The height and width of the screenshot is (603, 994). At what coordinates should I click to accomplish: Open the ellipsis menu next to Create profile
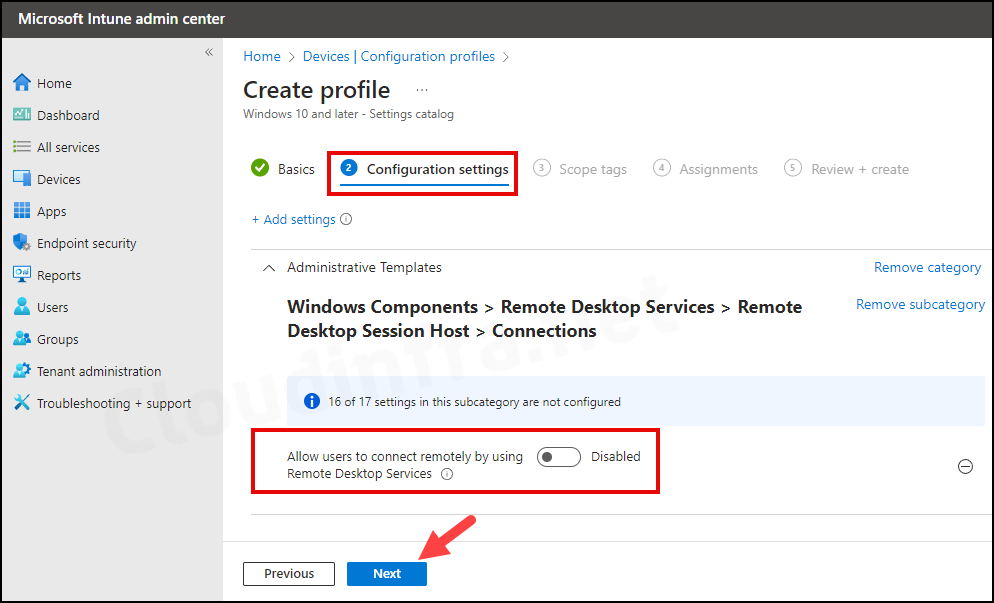pyautogui.click(x=421, y=88)
